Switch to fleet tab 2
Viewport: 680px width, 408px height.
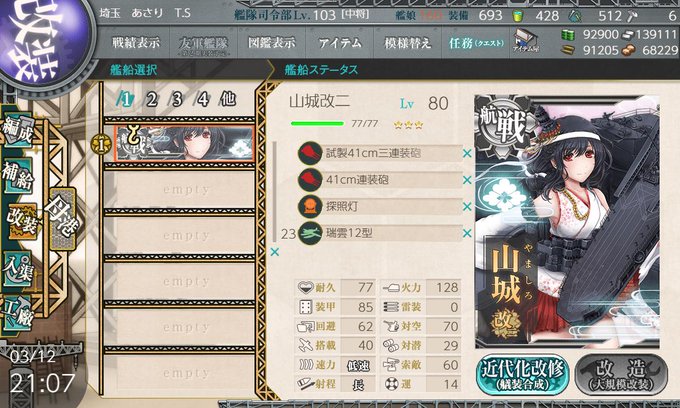tap(150, 100)
